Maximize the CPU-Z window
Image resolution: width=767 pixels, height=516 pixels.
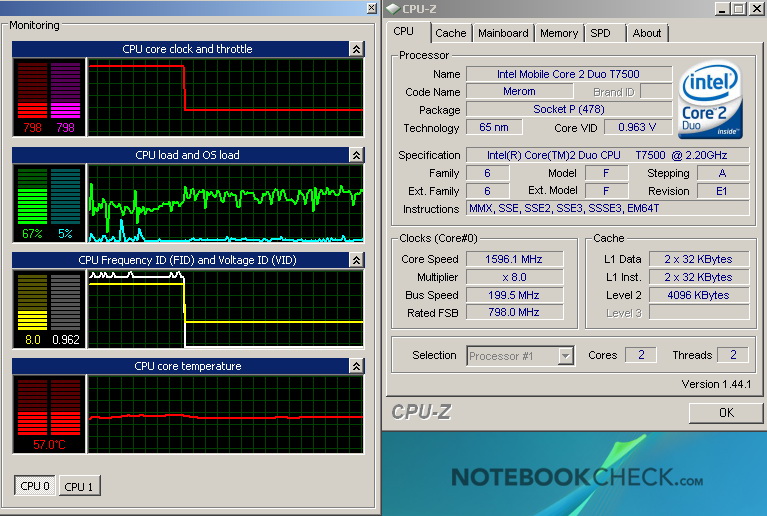point(739,8)
